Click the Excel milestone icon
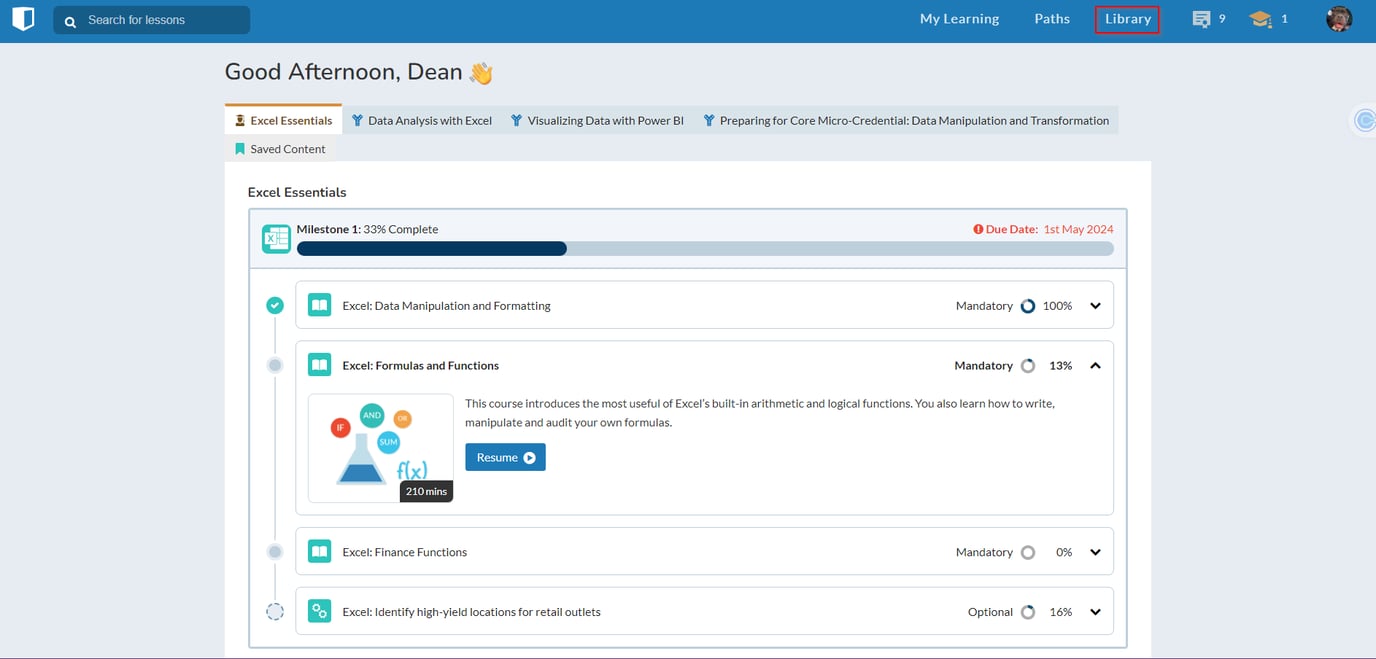The image size is (1376, 659). (276, 239)
